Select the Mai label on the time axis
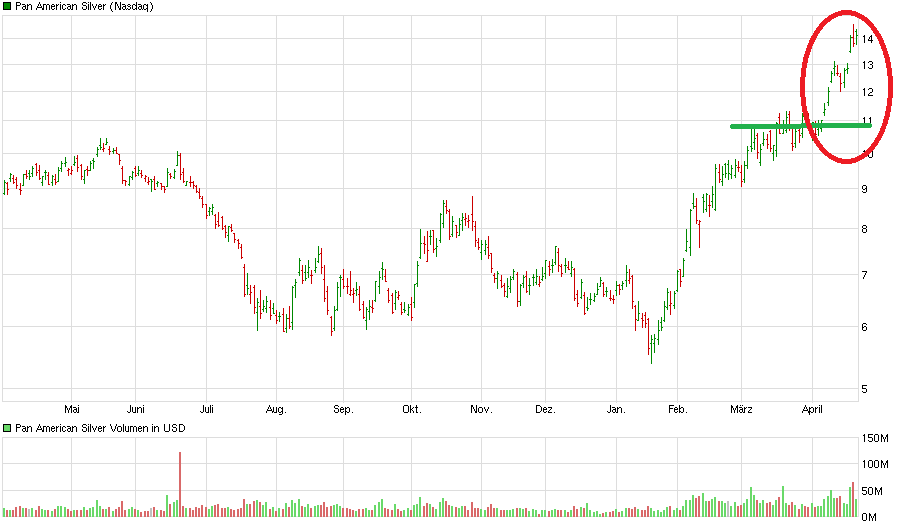 tap(71, 409)
